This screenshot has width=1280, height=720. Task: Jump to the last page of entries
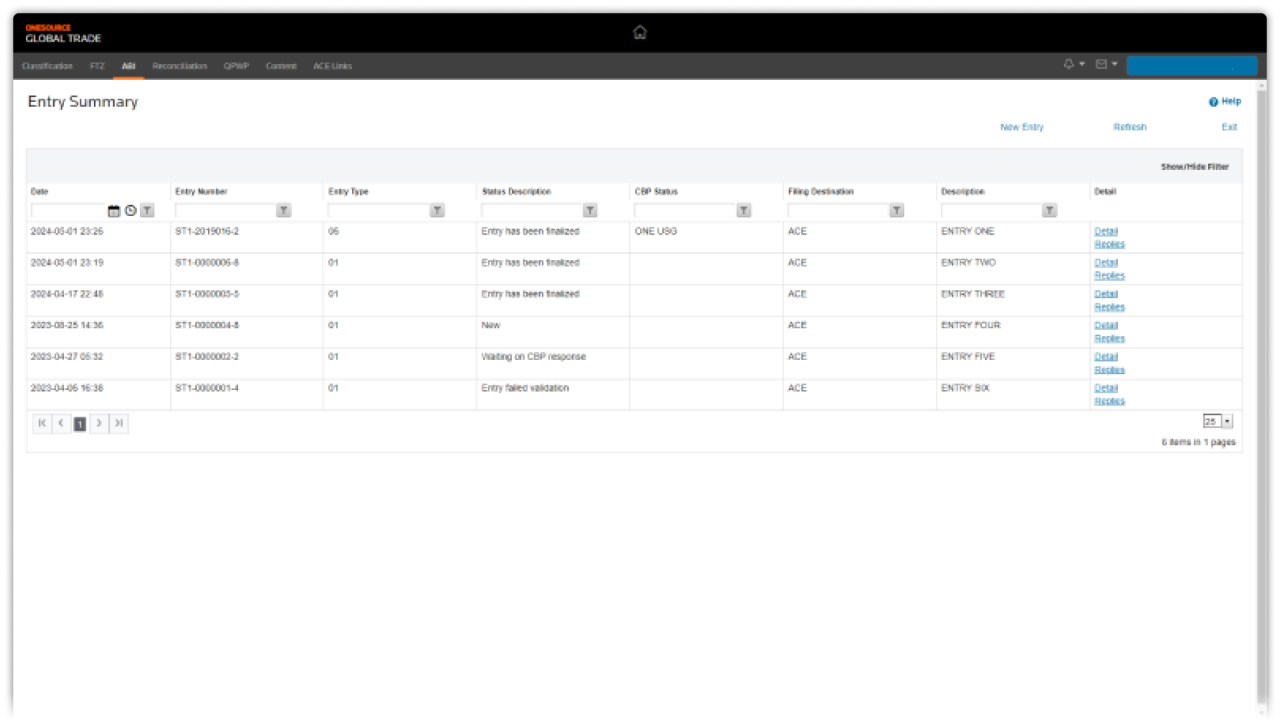click(118, 423)
